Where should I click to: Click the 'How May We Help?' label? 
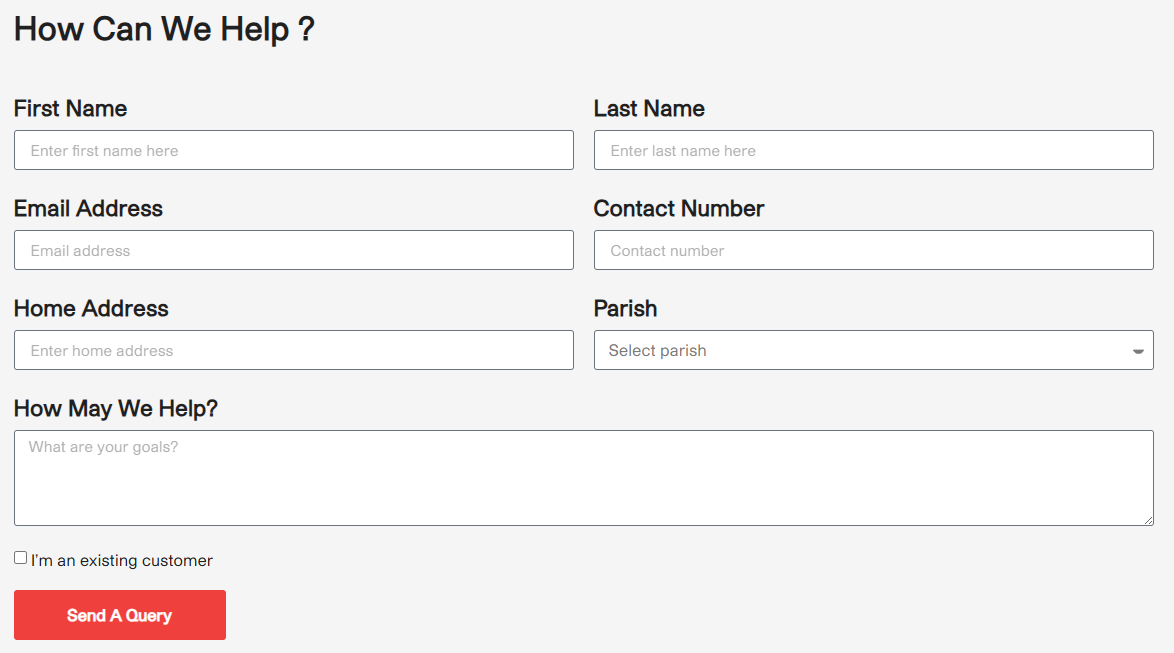(116, 408)
